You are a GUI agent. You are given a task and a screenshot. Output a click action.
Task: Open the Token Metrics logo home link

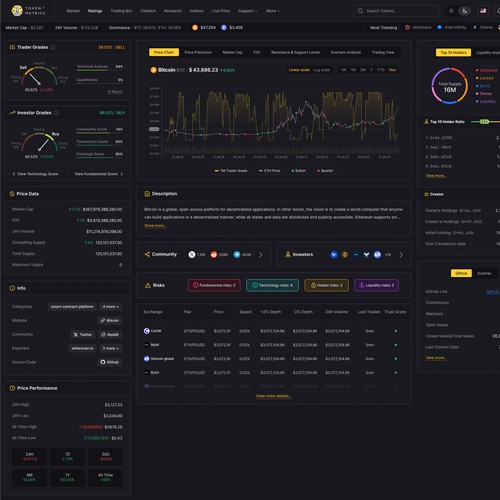(x=28, y=11)
